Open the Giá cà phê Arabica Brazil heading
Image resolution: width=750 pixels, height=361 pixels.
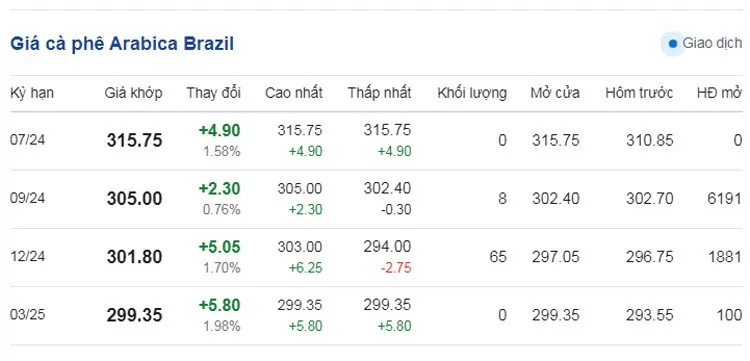(122, 44)
